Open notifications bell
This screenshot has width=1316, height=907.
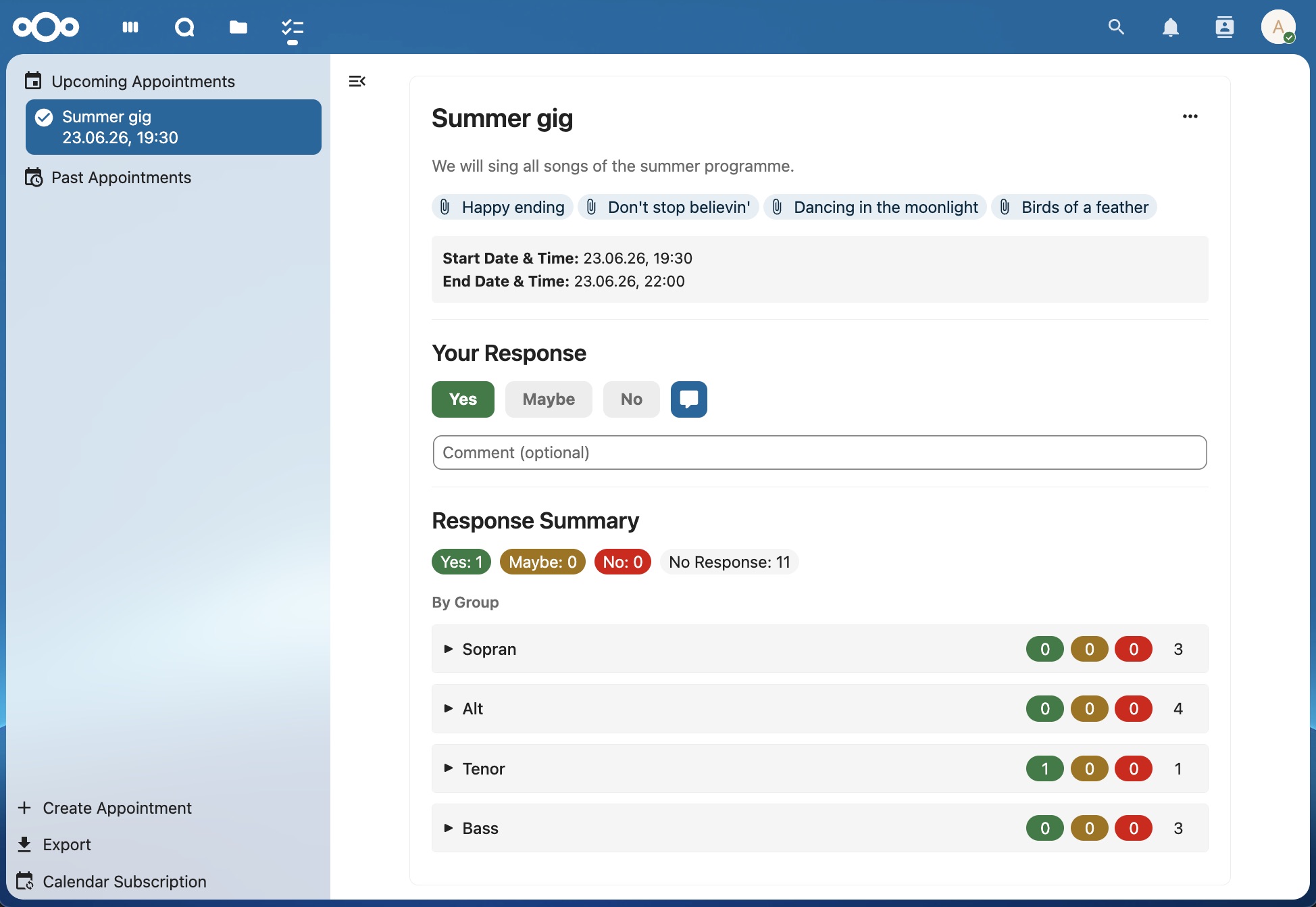[x=1170, y=27]
